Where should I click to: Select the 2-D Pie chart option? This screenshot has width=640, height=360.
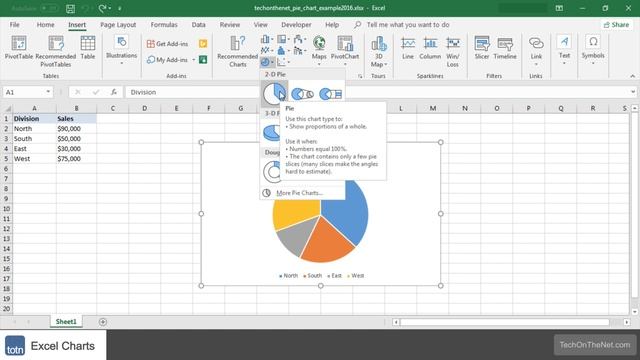274,94
